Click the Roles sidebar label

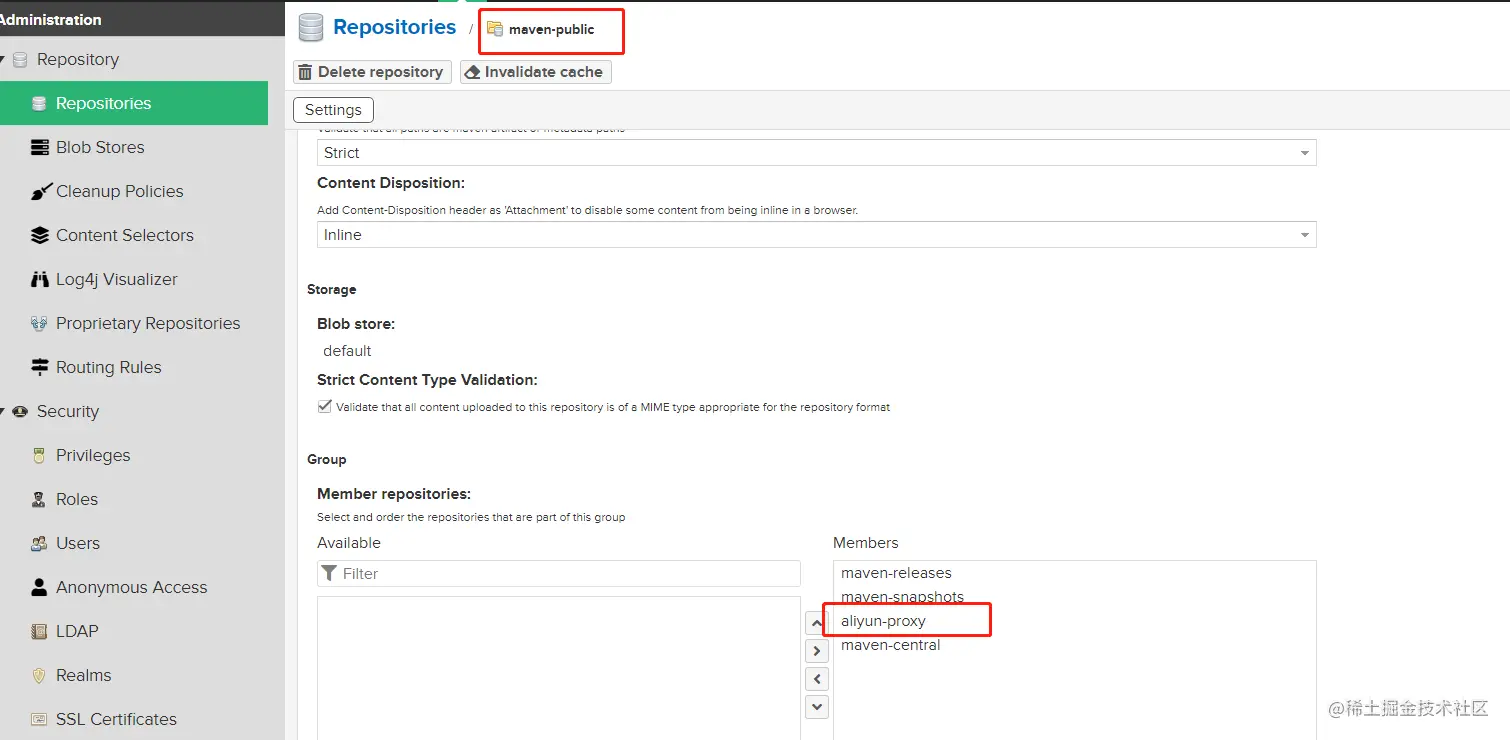[x=77, y=500]
